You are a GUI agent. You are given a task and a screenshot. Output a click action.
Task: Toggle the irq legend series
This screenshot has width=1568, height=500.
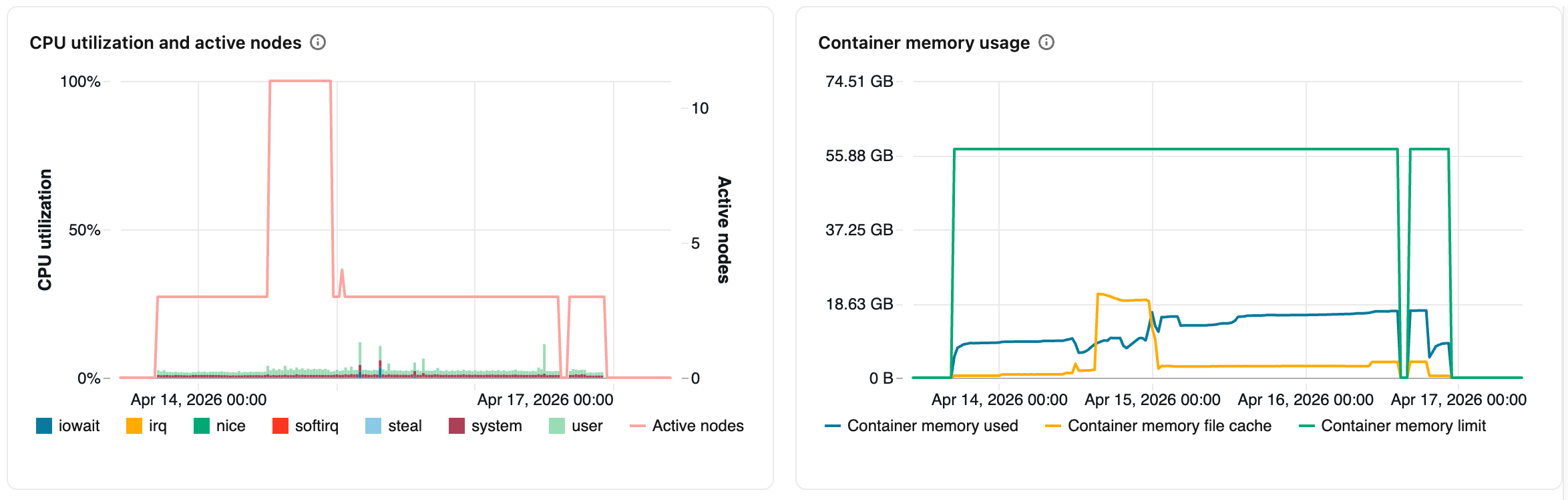pyautogui.click(x=134, y=426)
